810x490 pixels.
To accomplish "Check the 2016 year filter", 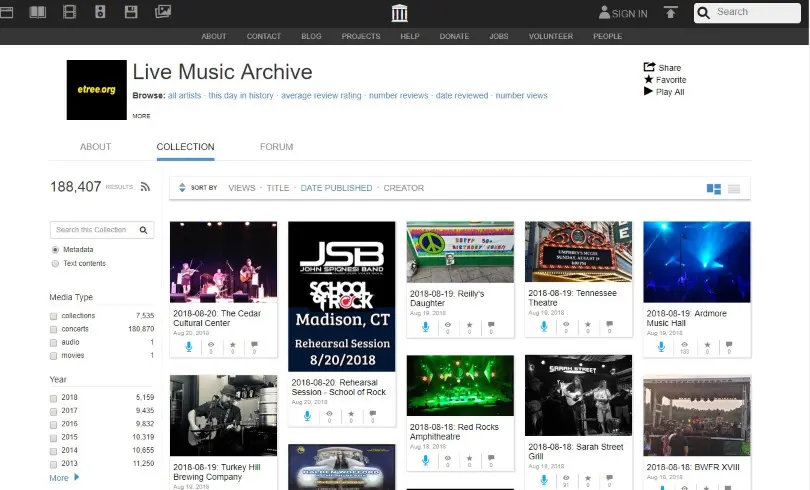I will [x=53, y=424].
